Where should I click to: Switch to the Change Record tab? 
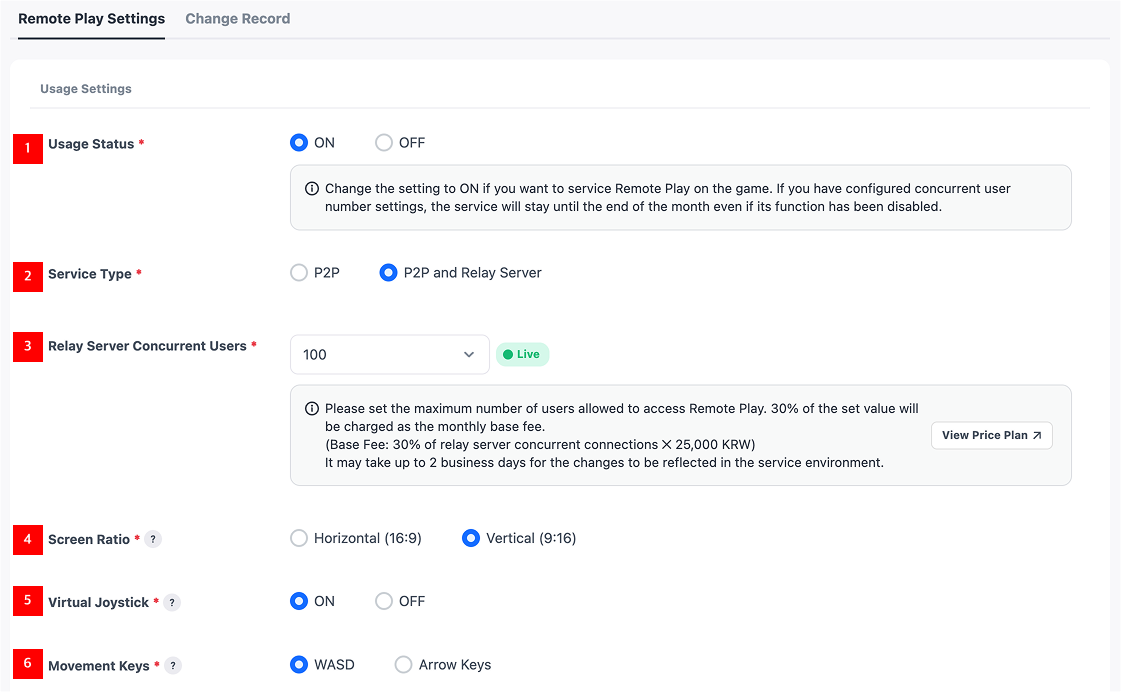[238, 19]
